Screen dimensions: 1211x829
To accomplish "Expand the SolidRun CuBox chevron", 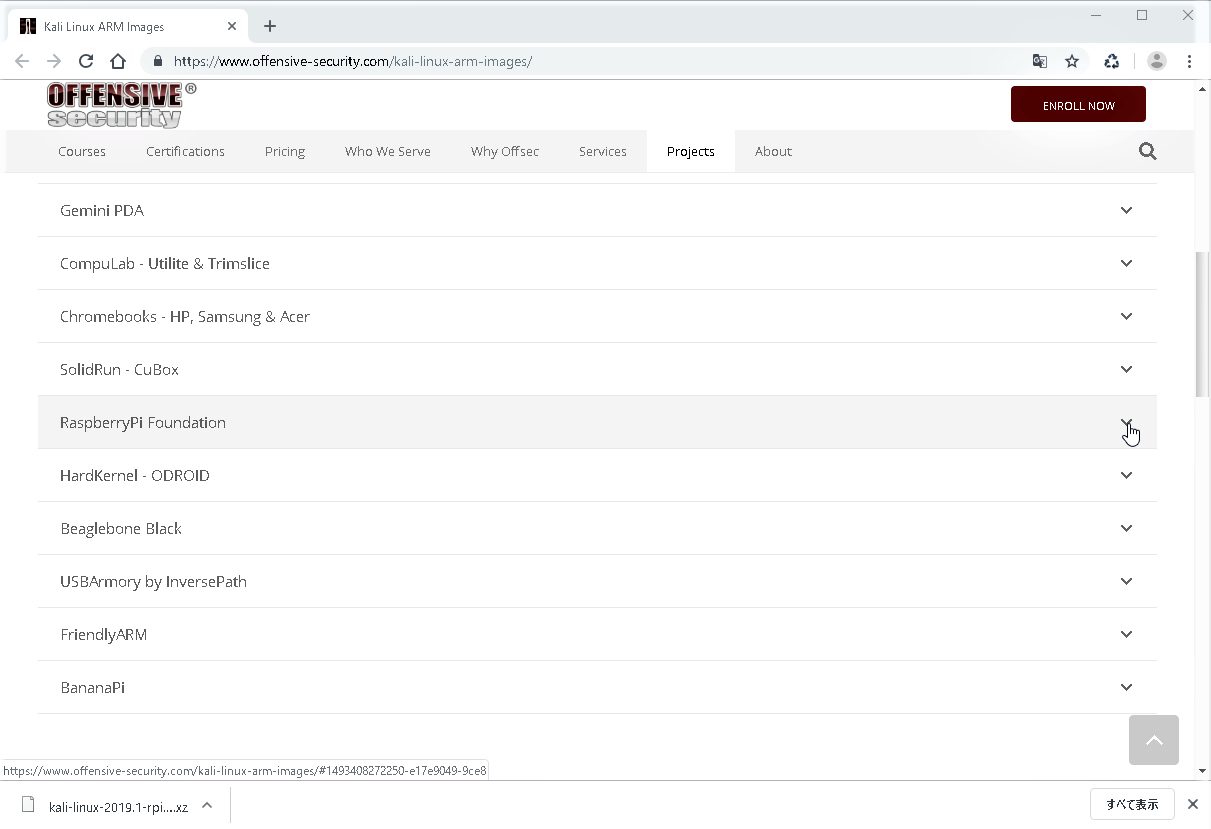I will (1126, 369).
